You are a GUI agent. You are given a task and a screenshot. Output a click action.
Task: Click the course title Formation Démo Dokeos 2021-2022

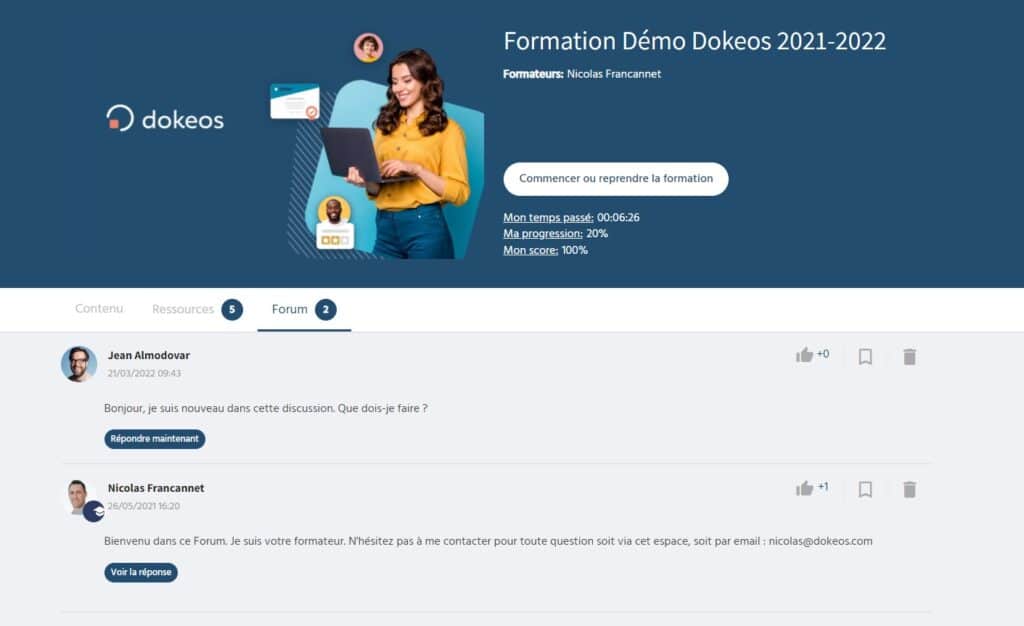point(694,41)
